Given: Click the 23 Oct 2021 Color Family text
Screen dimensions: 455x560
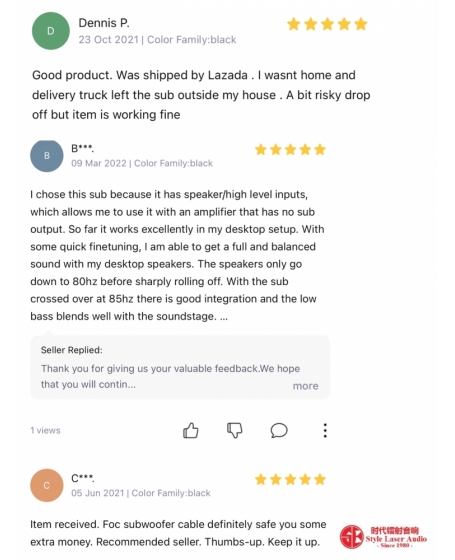Looking at the screenshot, I should click(157, 40).
